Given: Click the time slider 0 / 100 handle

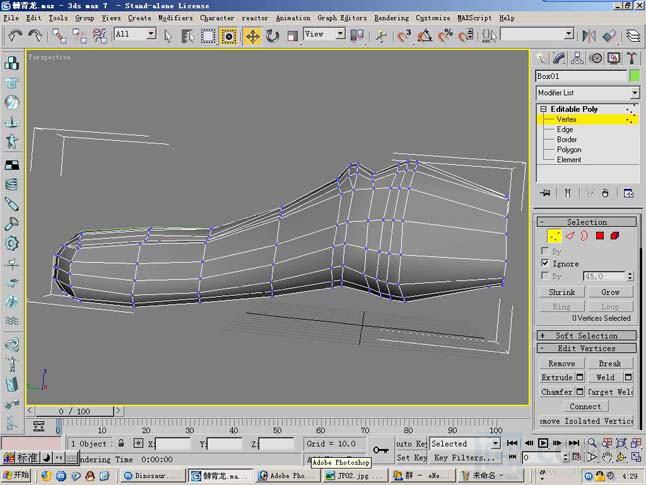Looking at the screenshot, I should pos(74,411).
